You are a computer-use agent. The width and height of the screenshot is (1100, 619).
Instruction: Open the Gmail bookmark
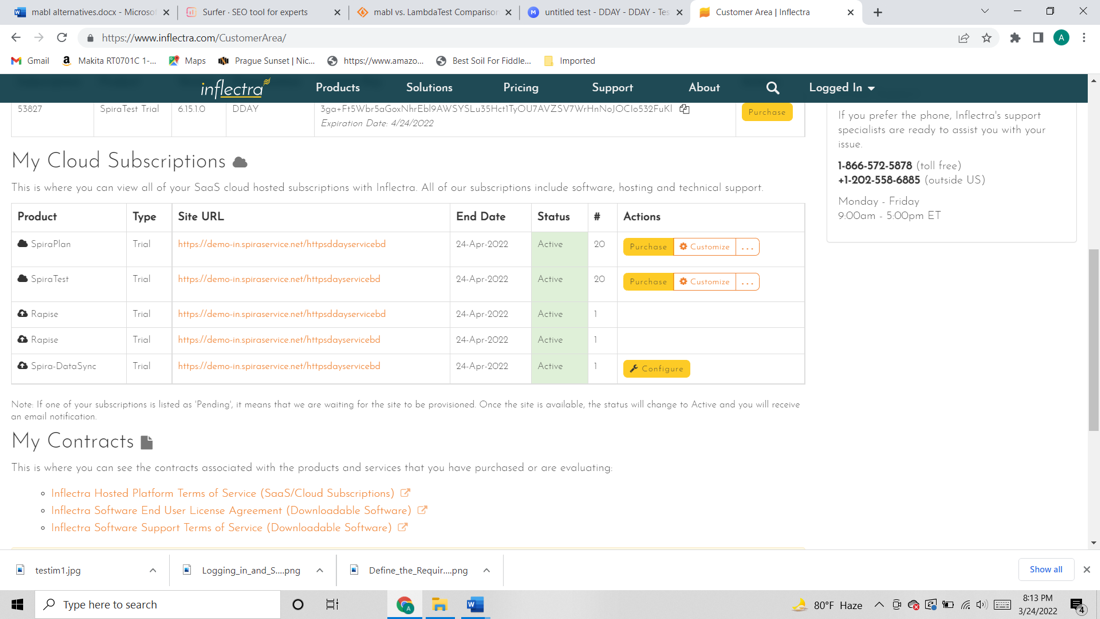coord(30,61)
